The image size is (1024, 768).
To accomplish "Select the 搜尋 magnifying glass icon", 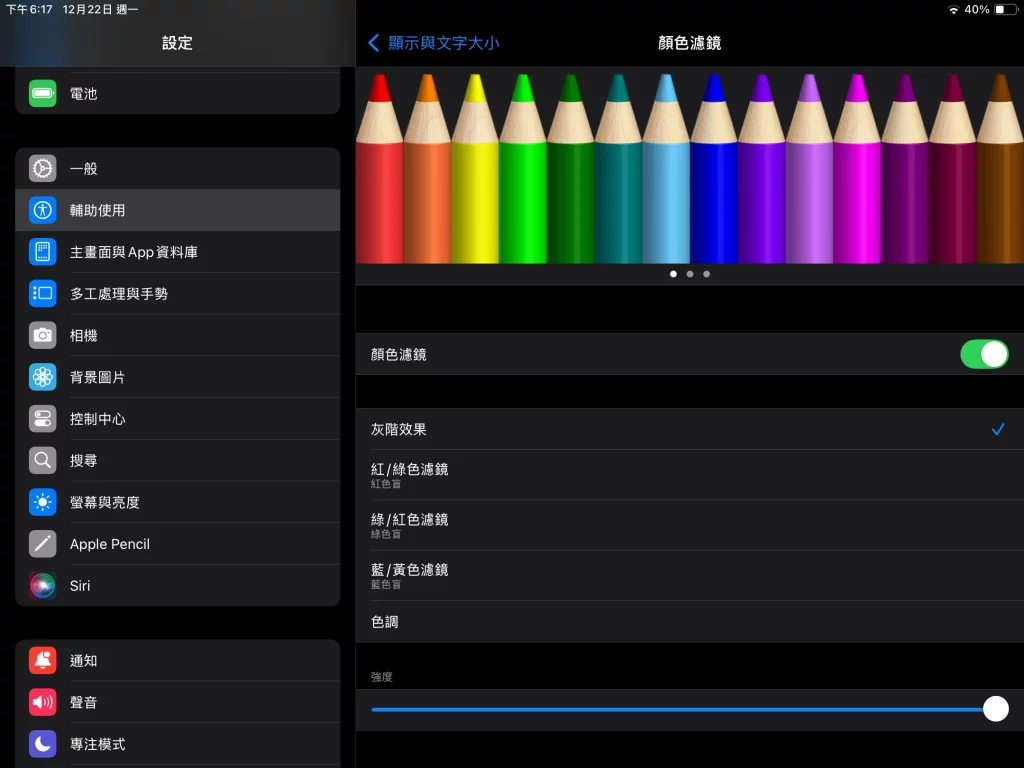I will tap(42, 460).
